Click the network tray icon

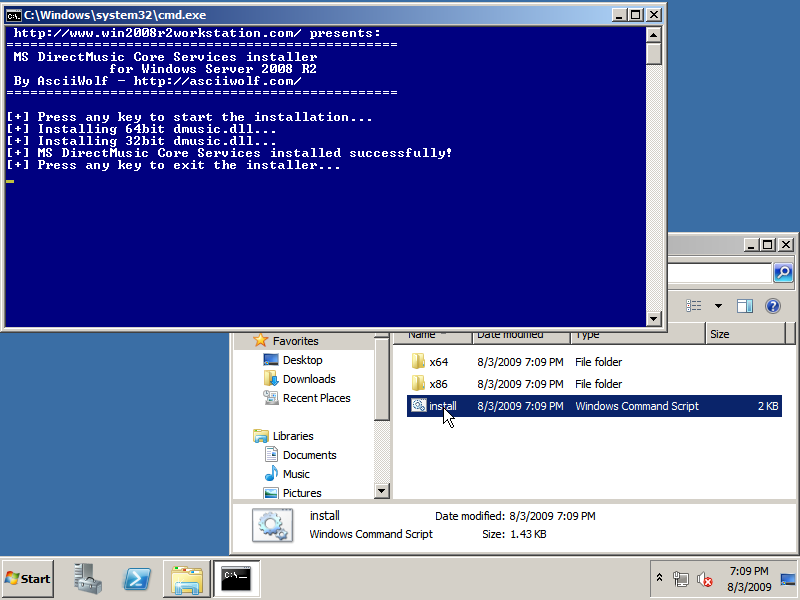[680, 579]
